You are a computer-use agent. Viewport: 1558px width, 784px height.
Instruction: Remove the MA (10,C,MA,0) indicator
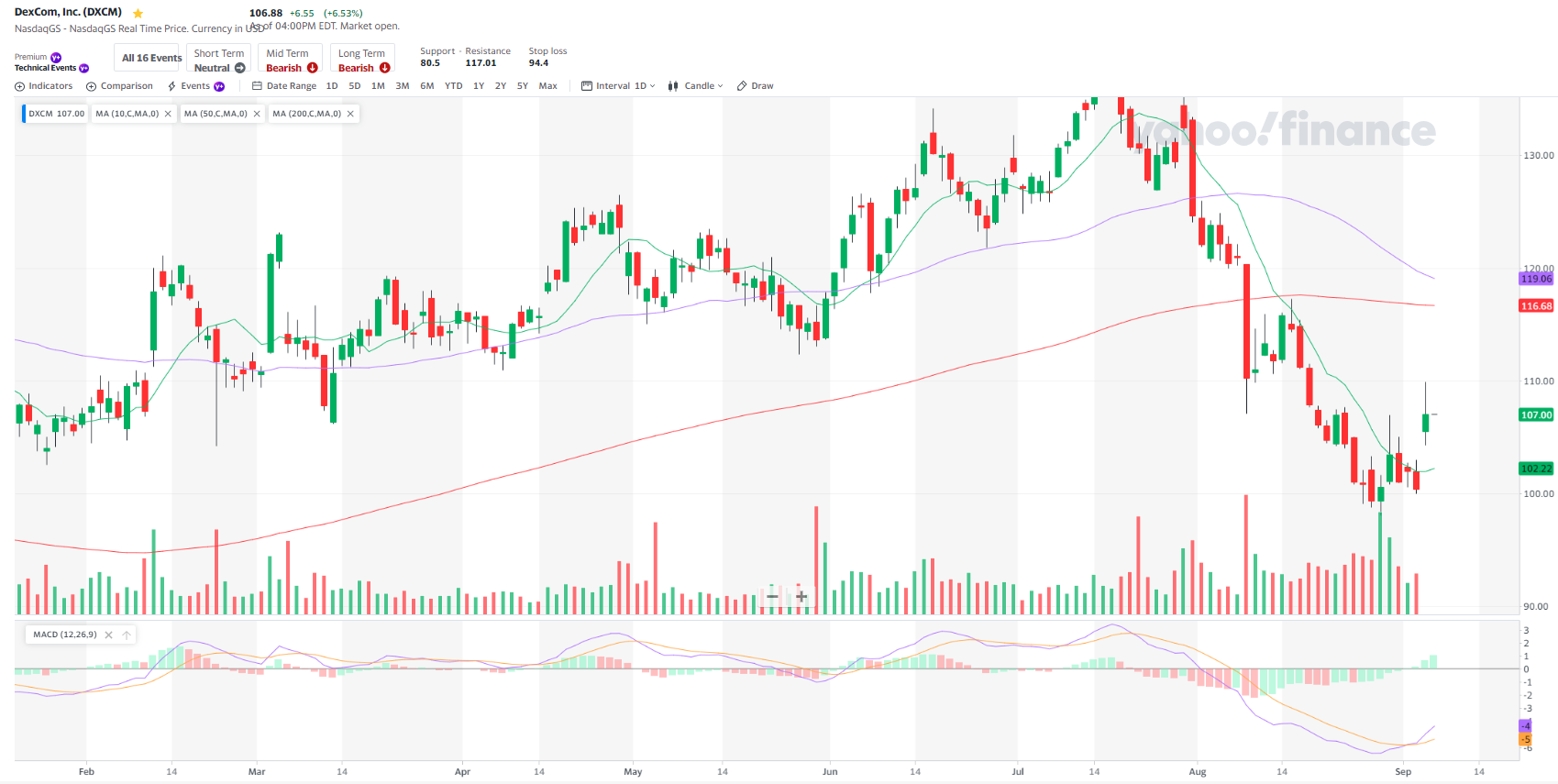pos(168,114)
